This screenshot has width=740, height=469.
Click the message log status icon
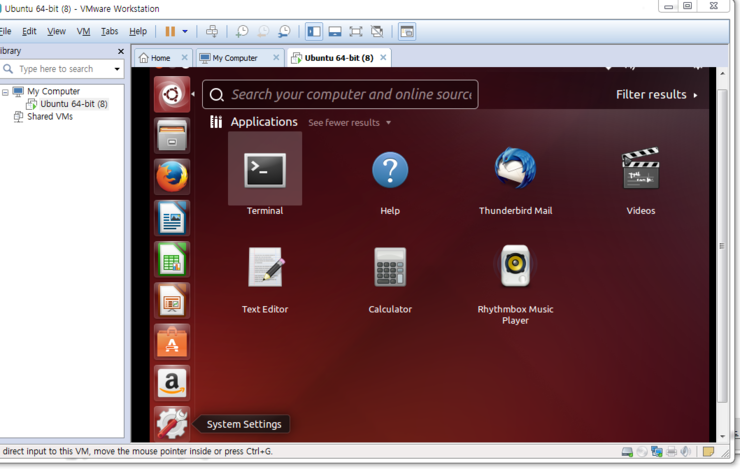click(708, 452)
